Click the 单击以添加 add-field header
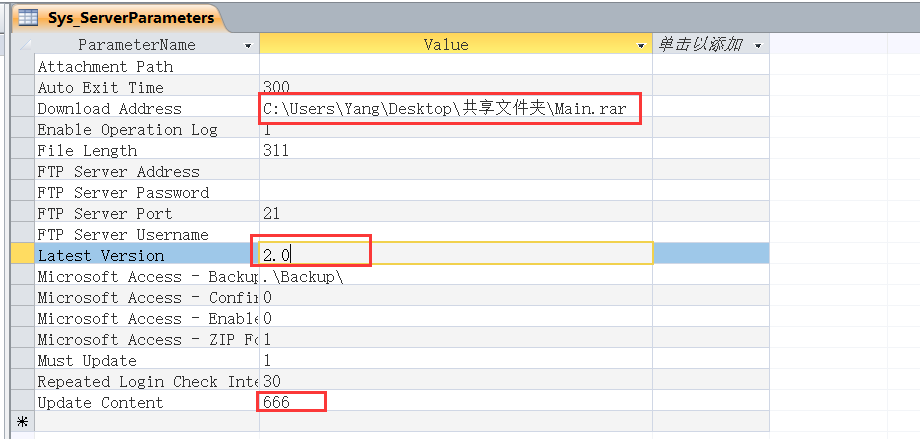 coord(711,45)
